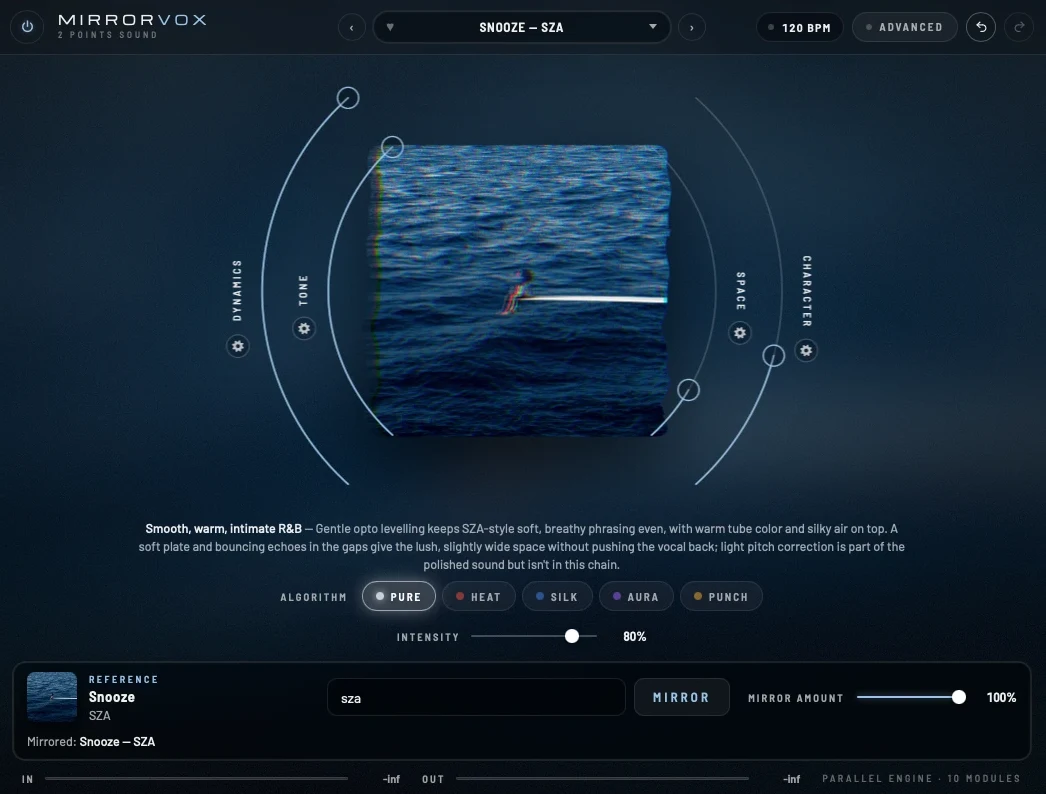Toggle the plugin power button
Screen dimensions: 1046x794
(27, 27)
